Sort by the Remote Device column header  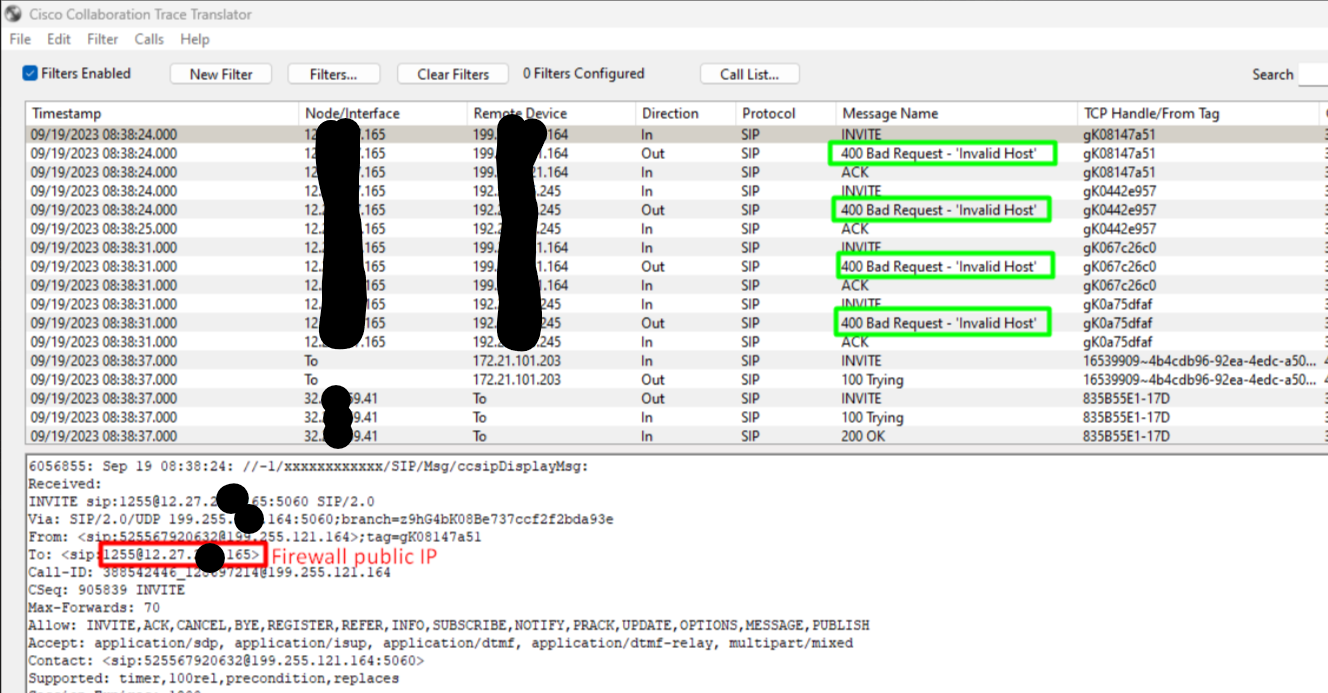[x=551, y=113]
